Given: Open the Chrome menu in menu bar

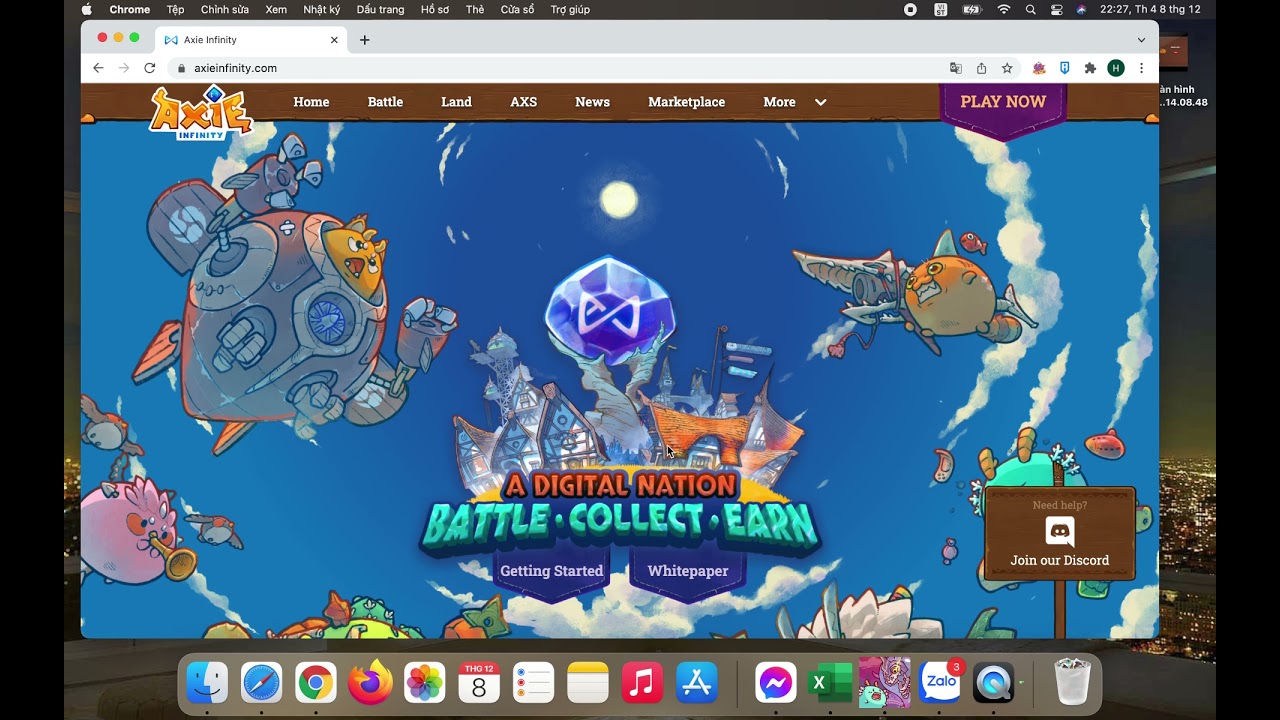Looking at the screenshot, I should click(130, 9).
